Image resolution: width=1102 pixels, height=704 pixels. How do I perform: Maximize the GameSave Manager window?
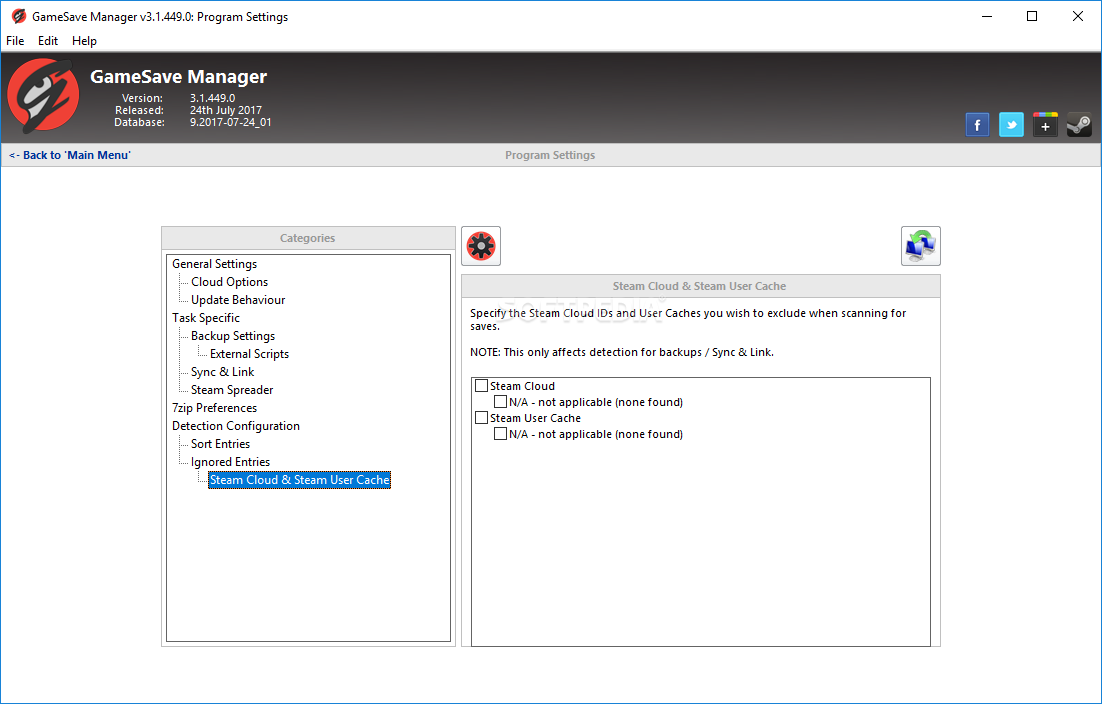pos(1032,16)
